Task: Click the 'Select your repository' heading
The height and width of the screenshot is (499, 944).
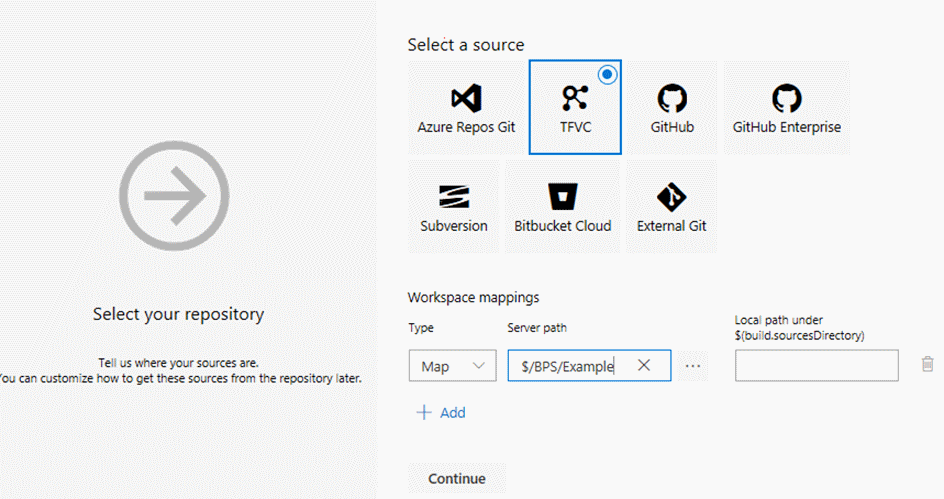Action: (x=178, y=314)
